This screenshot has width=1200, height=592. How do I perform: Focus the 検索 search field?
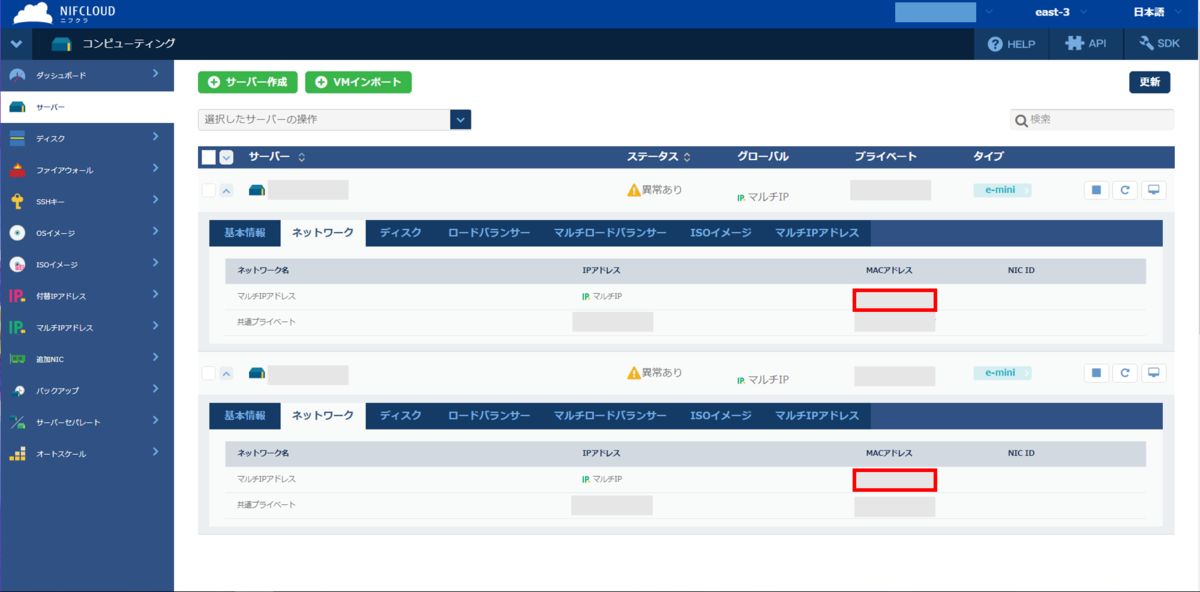(x=1092, y=120)
